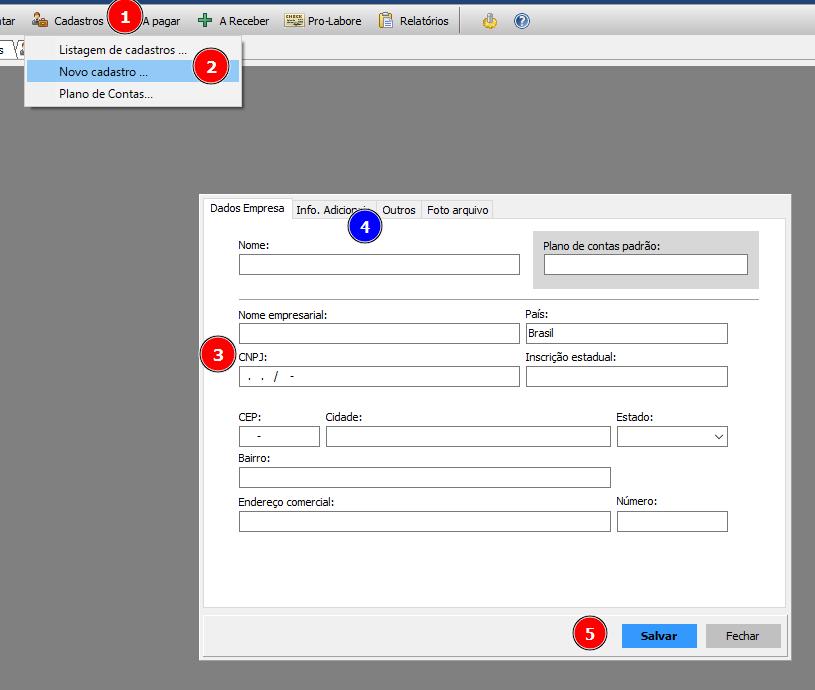
Task: Open Pro-Labore check icon
Action: click(294, 20)
